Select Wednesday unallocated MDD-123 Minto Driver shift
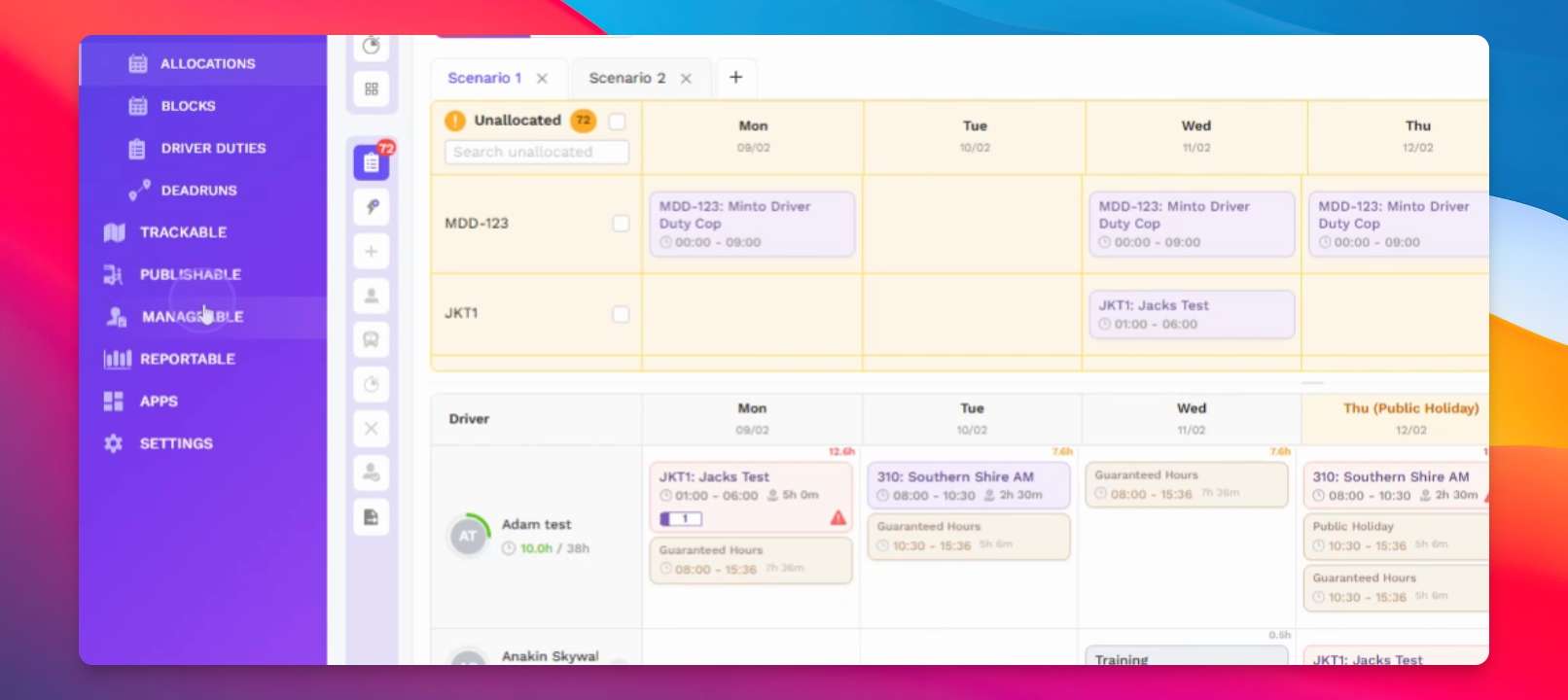Screen dimensions: 1568x700 click(x=1192, y=225)
